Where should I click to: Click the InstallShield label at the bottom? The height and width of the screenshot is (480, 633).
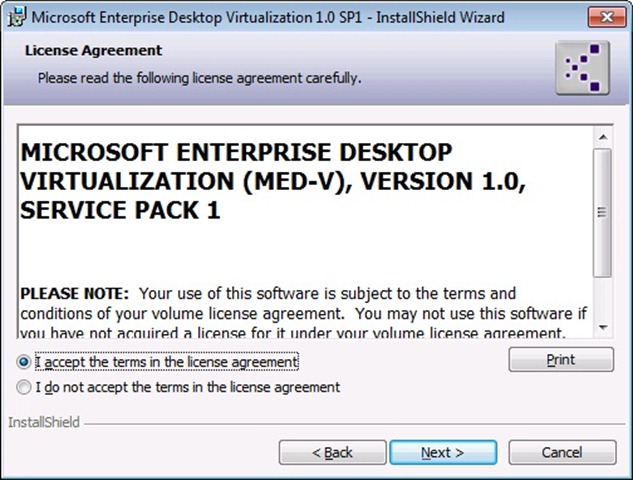pyautogui.click(x=44, y=422)
